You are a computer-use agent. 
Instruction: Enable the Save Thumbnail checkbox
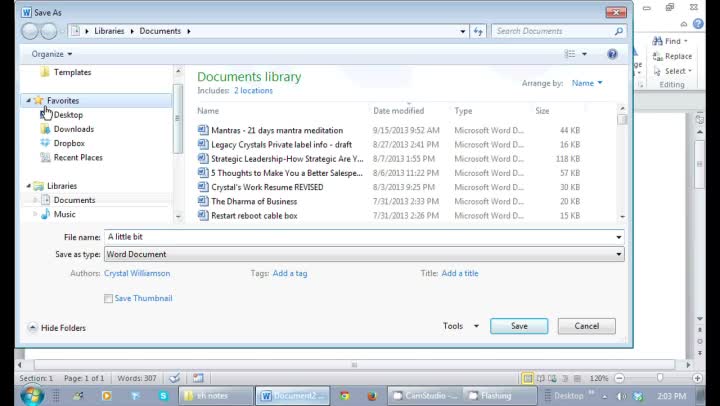point(108,299)
